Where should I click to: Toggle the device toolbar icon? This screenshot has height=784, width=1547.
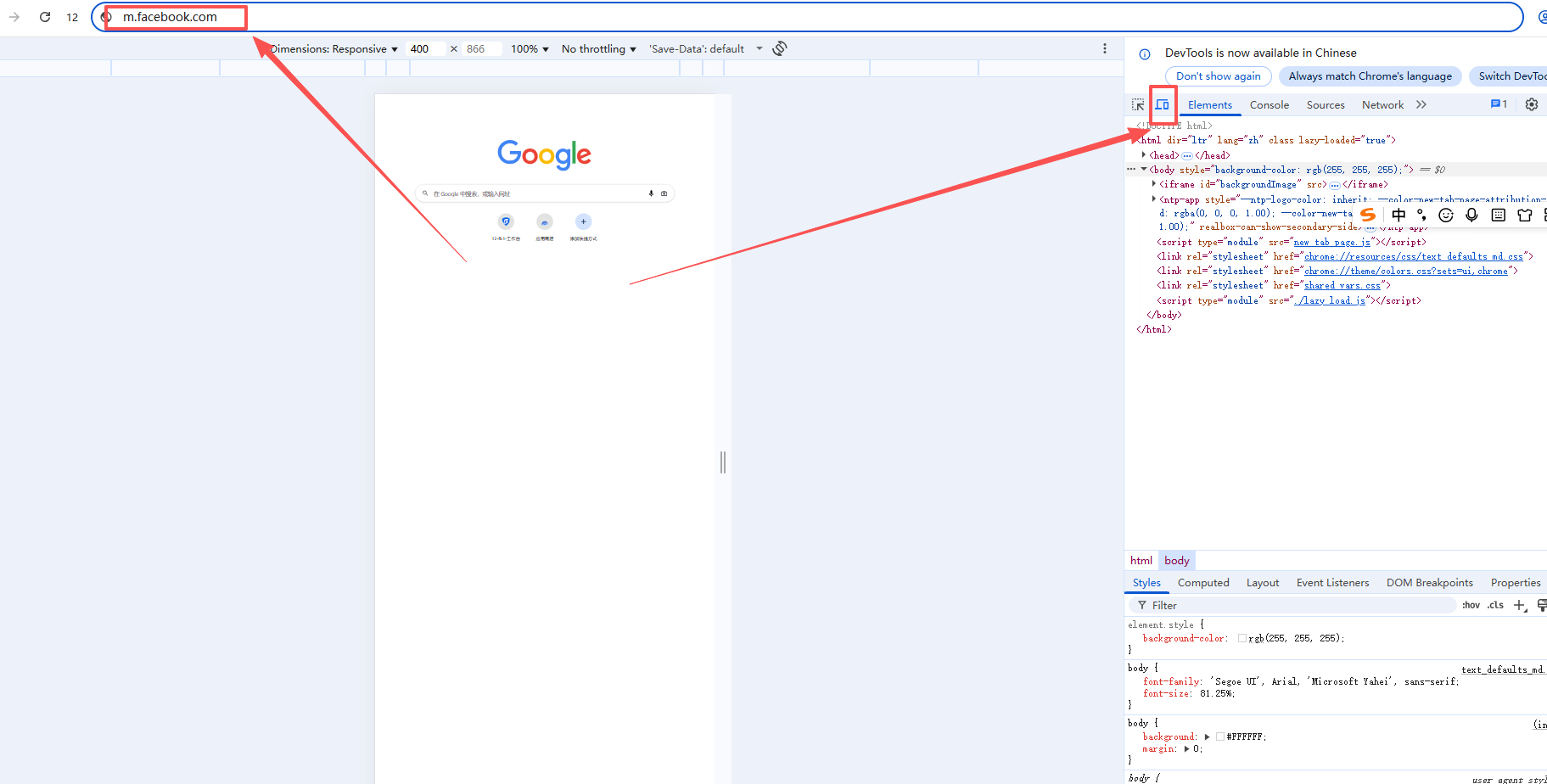coord(1162,104)
